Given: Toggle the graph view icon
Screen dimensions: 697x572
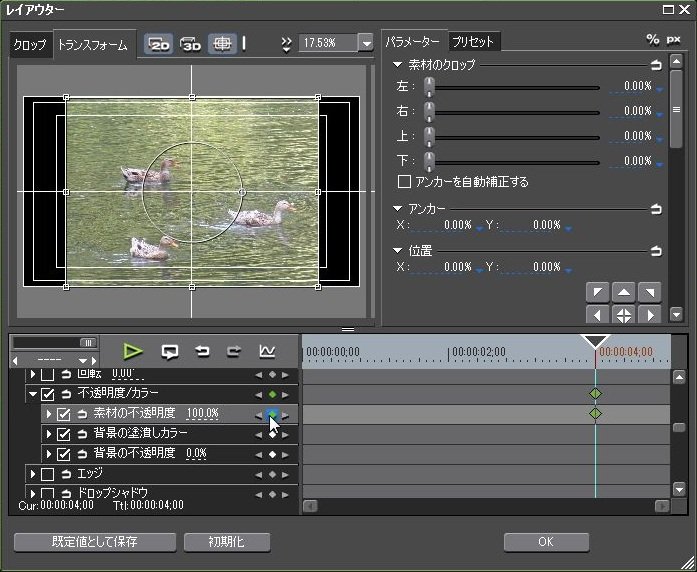Looking at the screenshot, I should (267, 351).
